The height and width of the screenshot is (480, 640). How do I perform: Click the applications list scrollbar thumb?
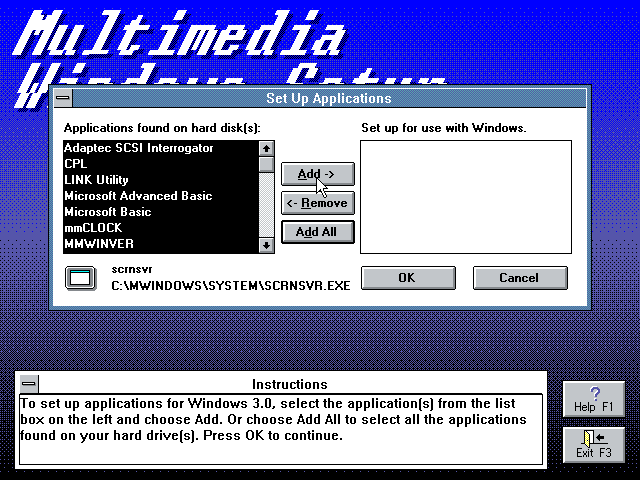267,164
